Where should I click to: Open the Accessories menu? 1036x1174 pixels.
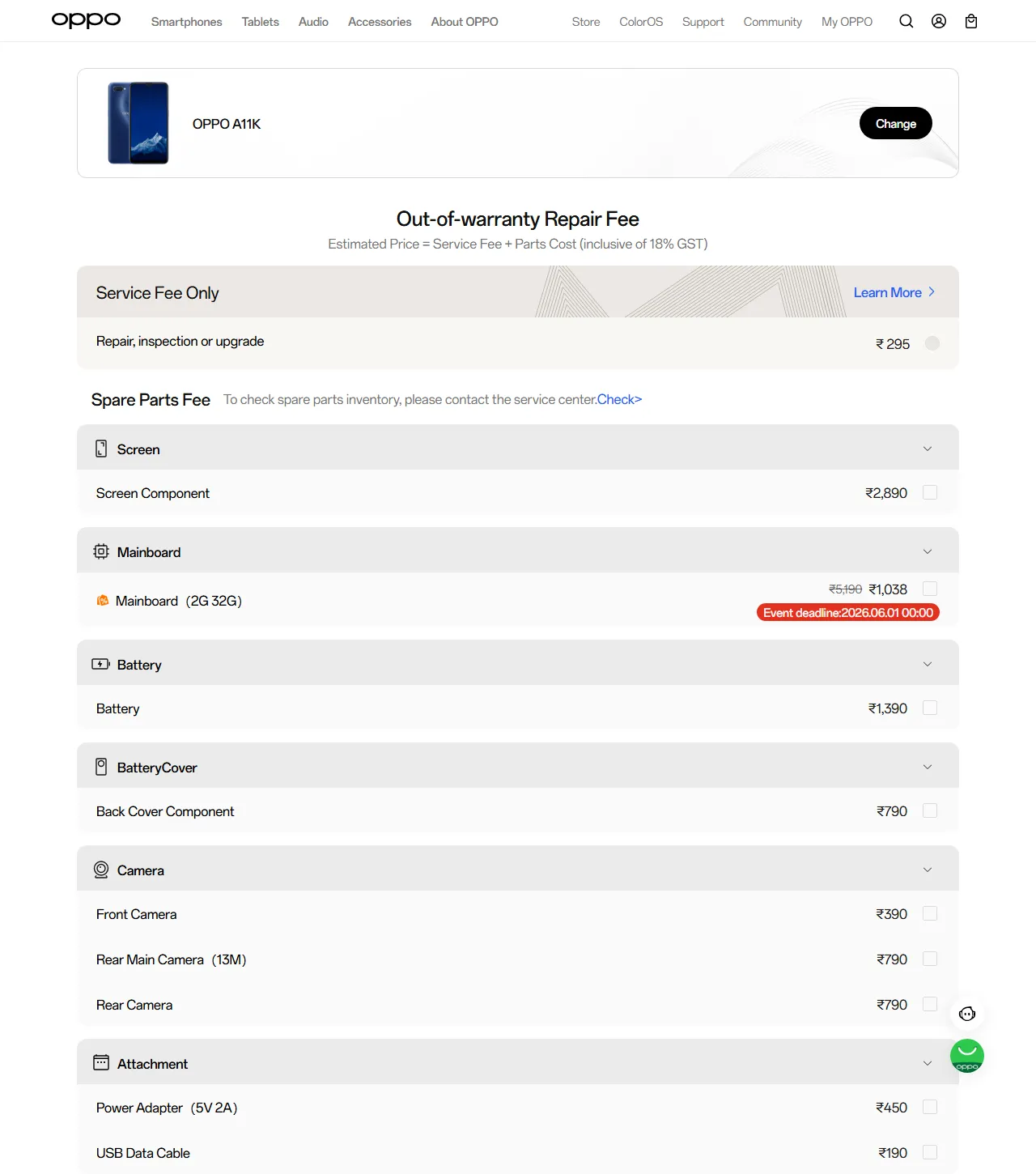coord(380,22)
